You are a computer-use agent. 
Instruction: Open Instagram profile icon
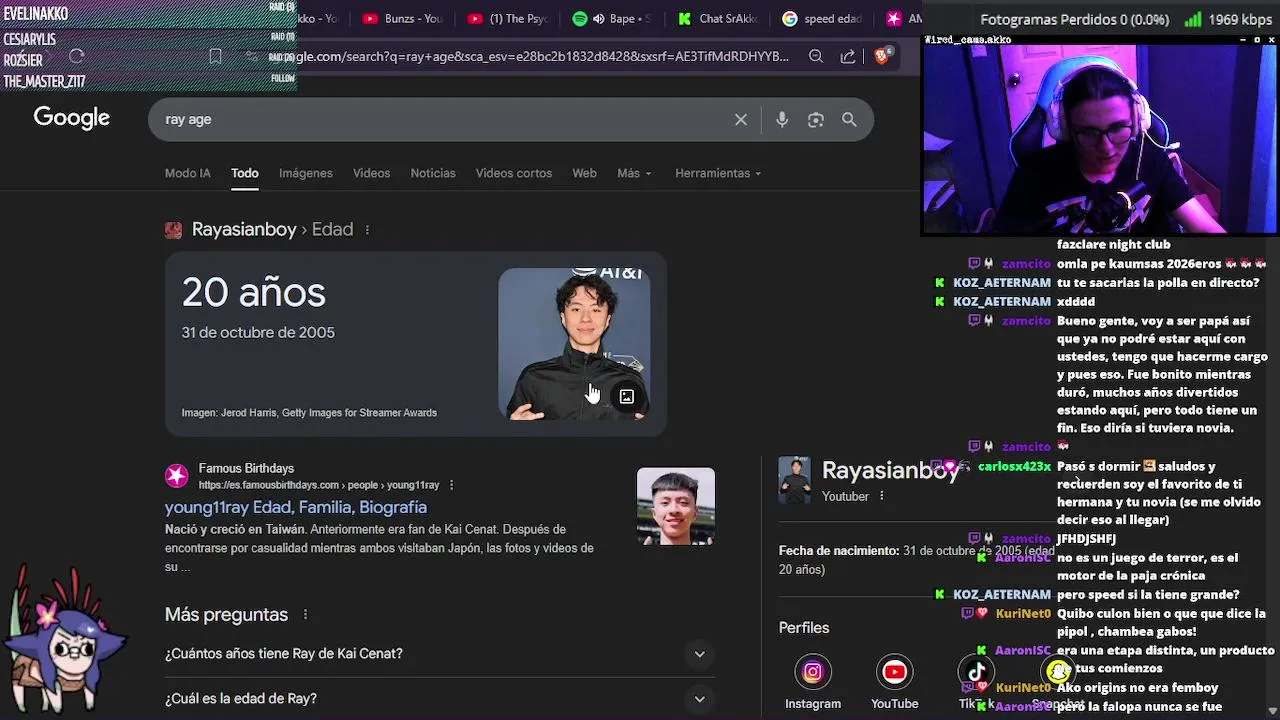click(813, 672)
